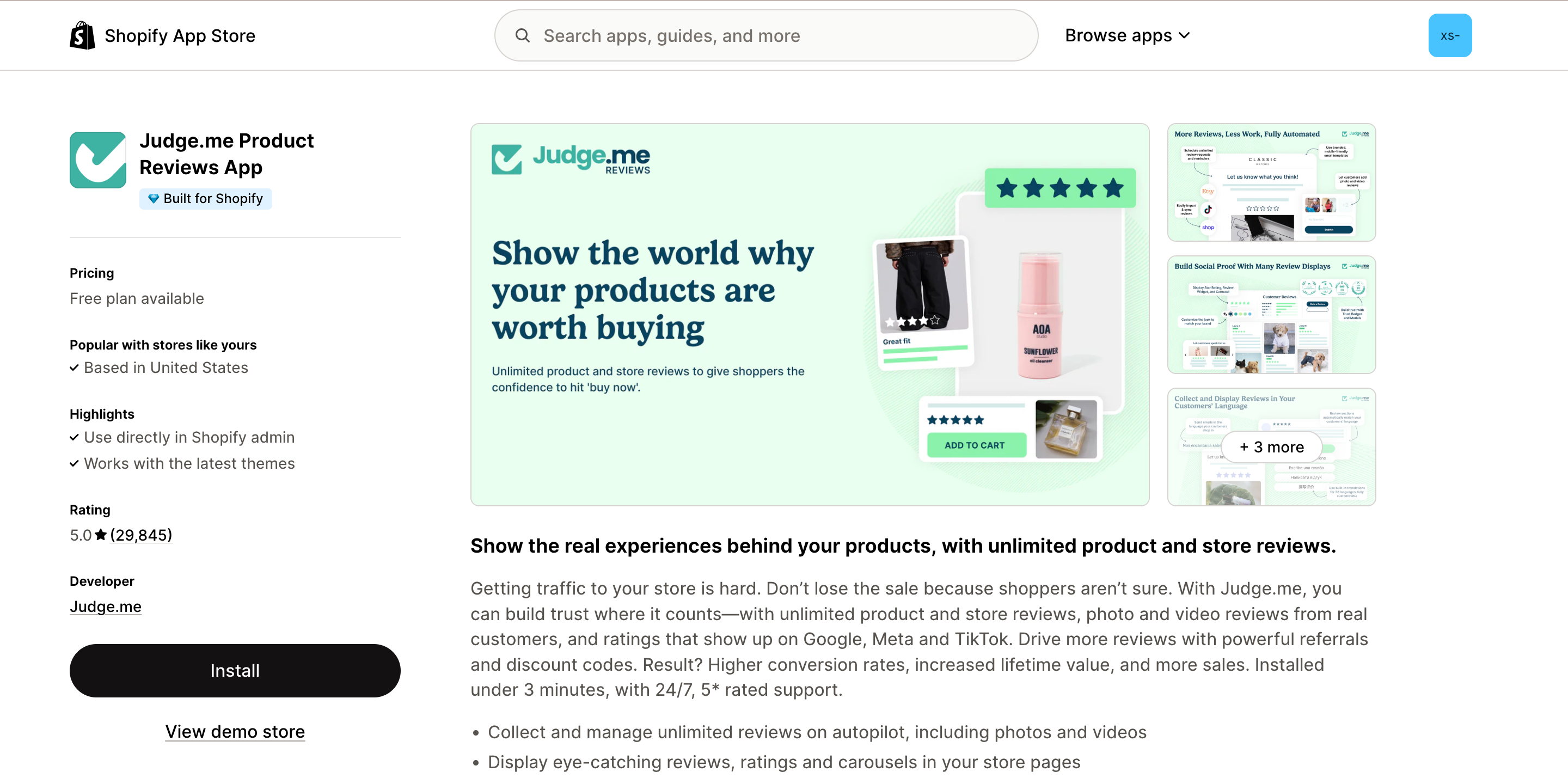The image size is (1568, 784).
Task: Expand the Browse apps dropdown
Action: pyautogui.click(x=1128, y=35)
